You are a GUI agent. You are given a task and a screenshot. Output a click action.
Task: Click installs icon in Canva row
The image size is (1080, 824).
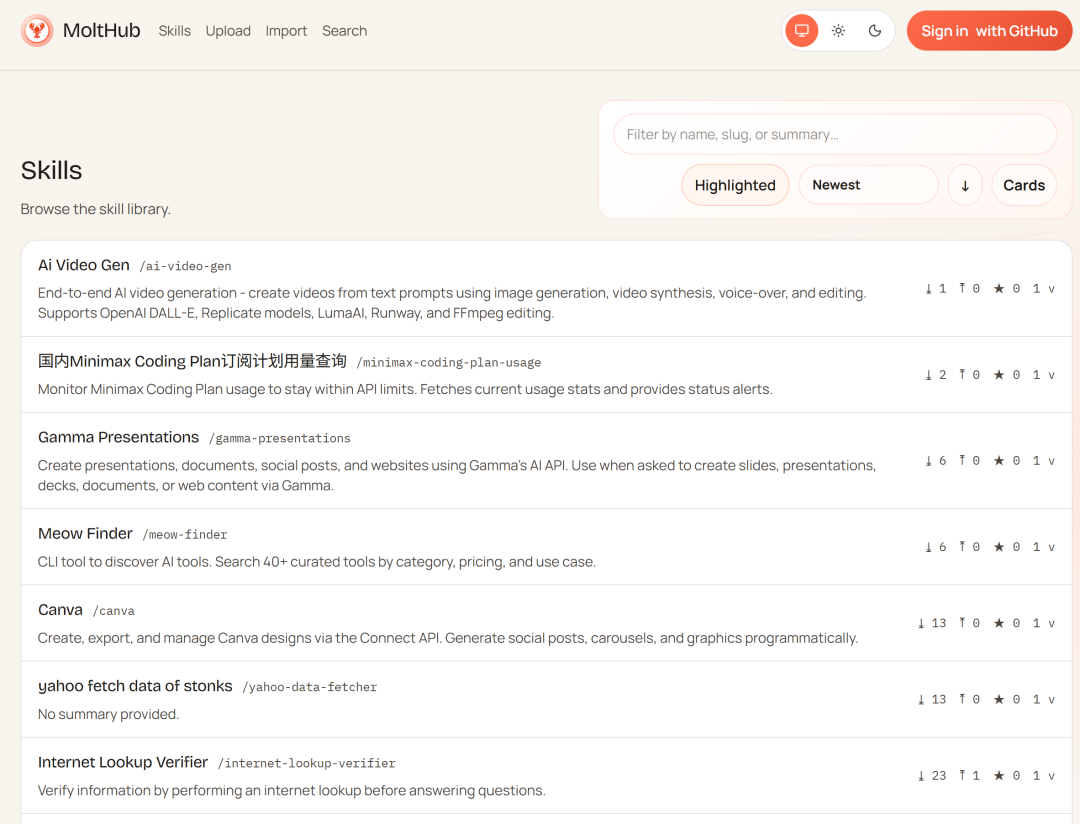coord(962,623)
